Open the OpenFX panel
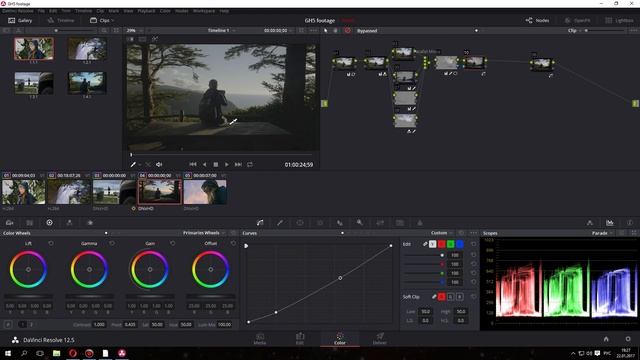This screenshot has height=360, width=640. point(577,20)
